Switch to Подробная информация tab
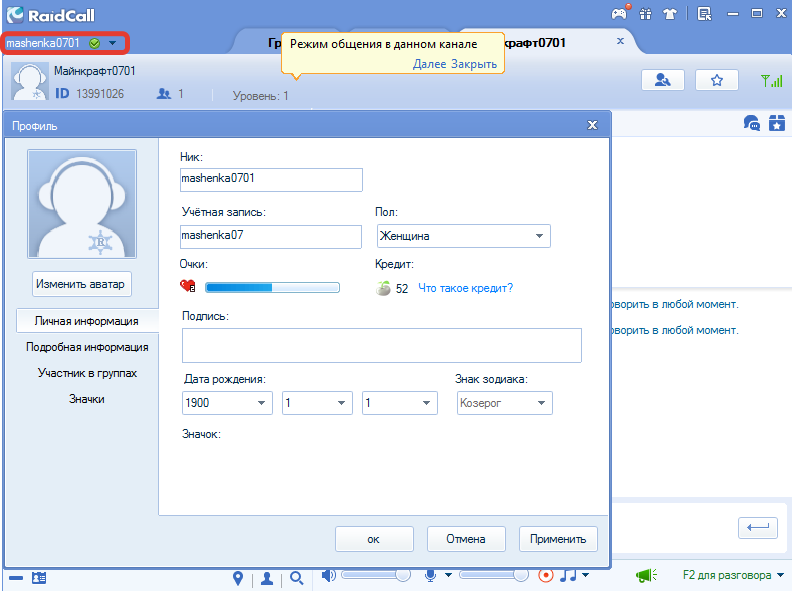 [87, 347]
